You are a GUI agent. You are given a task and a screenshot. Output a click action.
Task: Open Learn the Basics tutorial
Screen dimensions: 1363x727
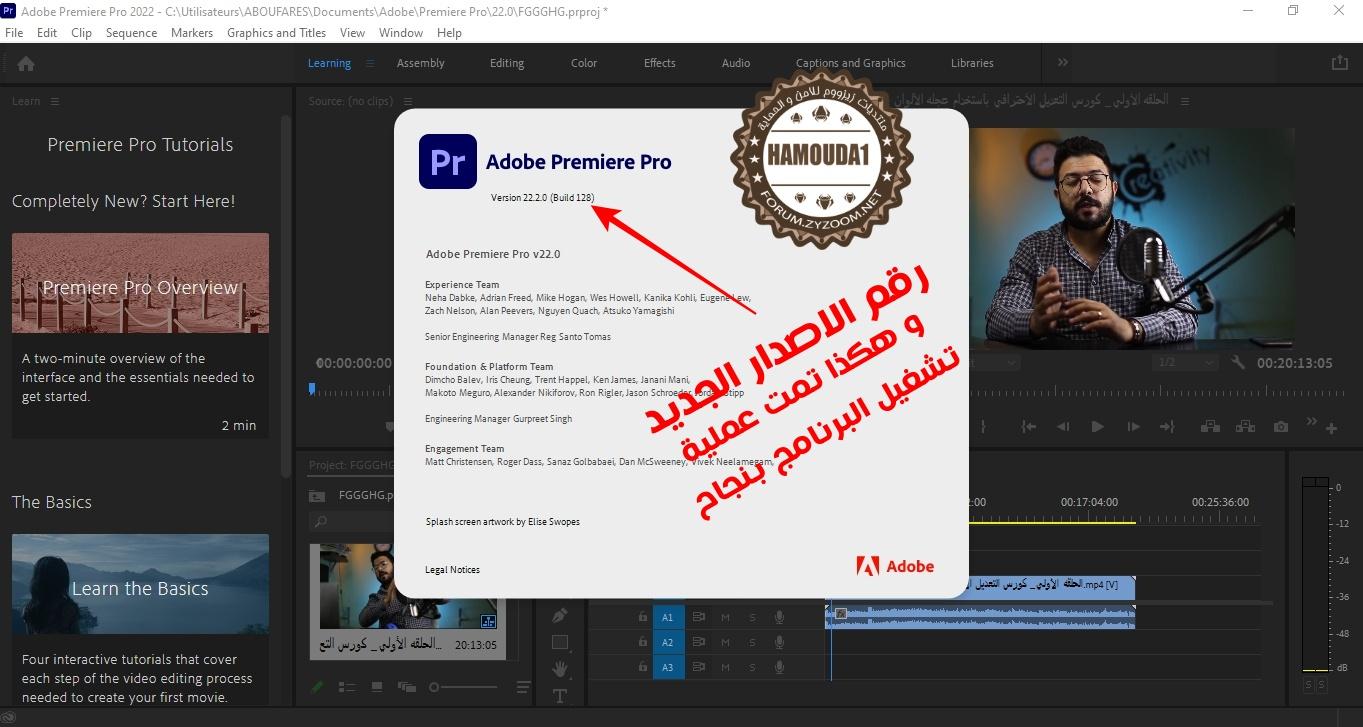(140, 584)
